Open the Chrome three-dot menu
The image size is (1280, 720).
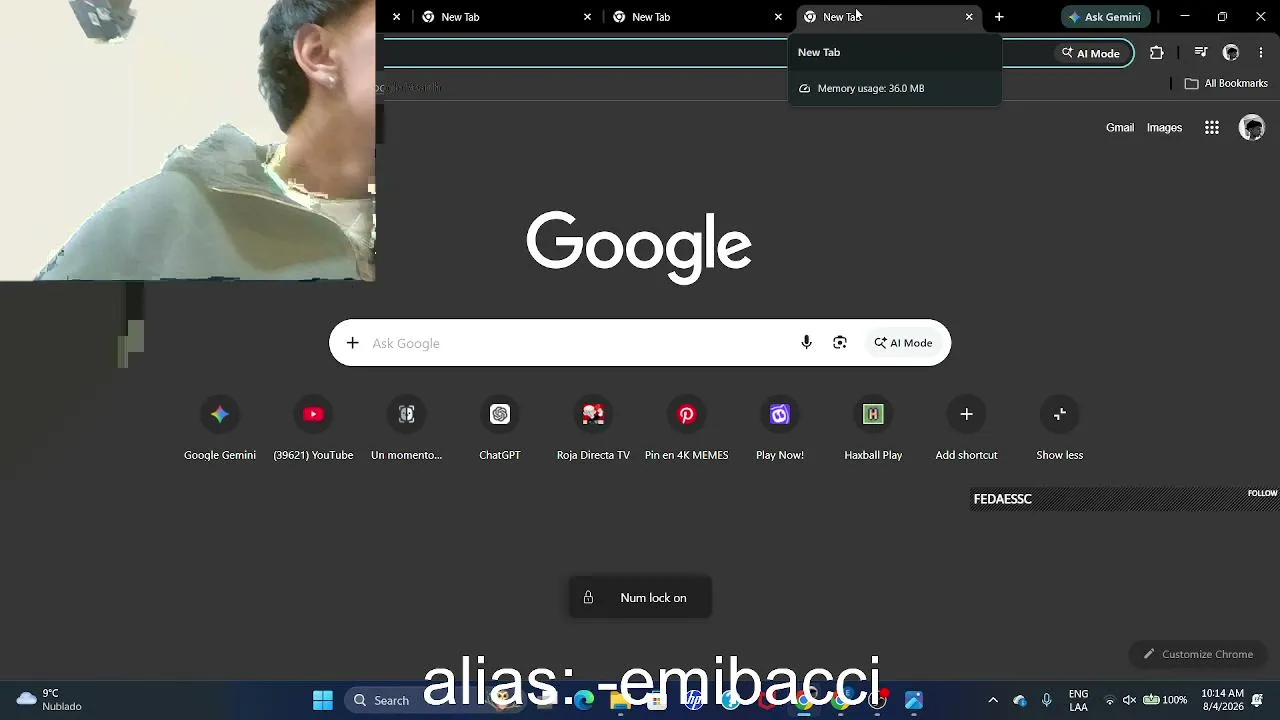(1261, 53)
